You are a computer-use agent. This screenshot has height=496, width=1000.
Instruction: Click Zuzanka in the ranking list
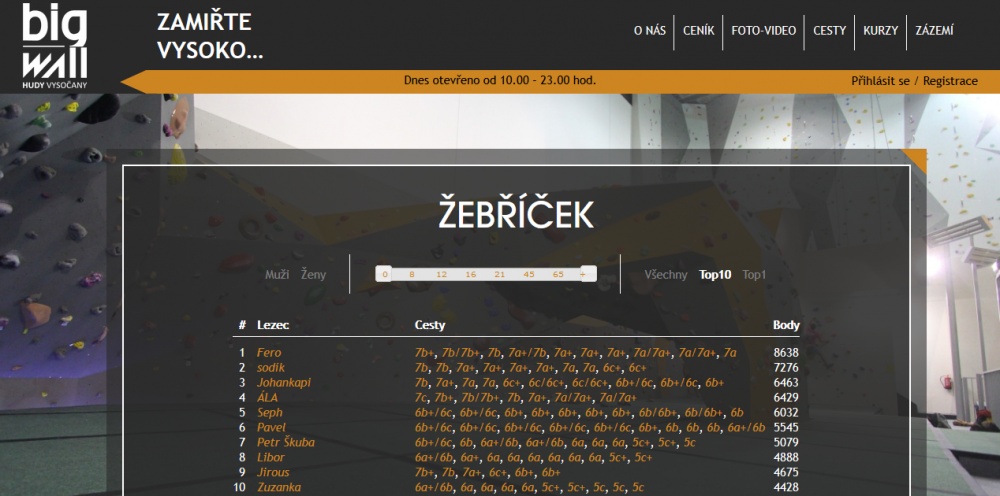(280, 488)
